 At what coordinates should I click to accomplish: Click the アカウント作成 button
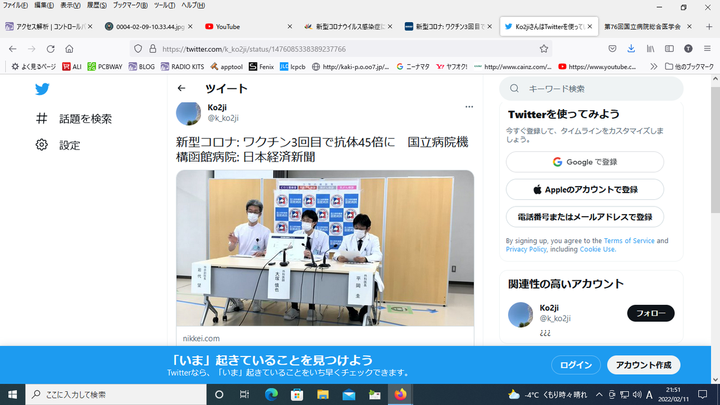(643, 365)
